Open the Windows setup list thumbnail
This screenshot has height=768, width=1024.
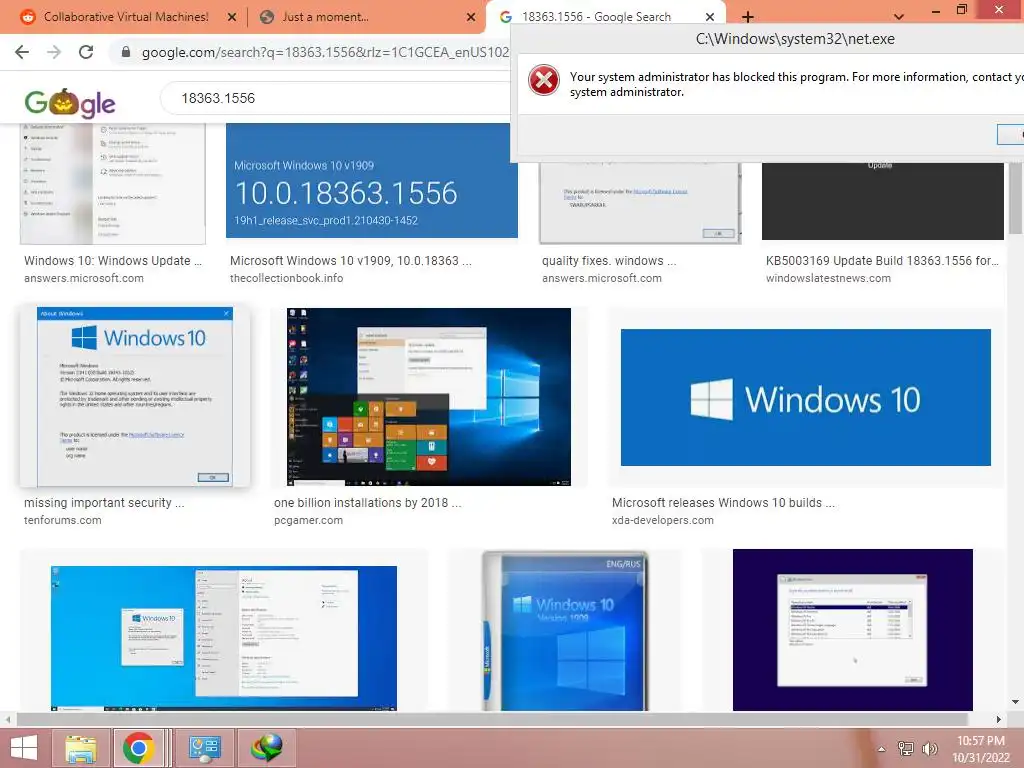852,630
